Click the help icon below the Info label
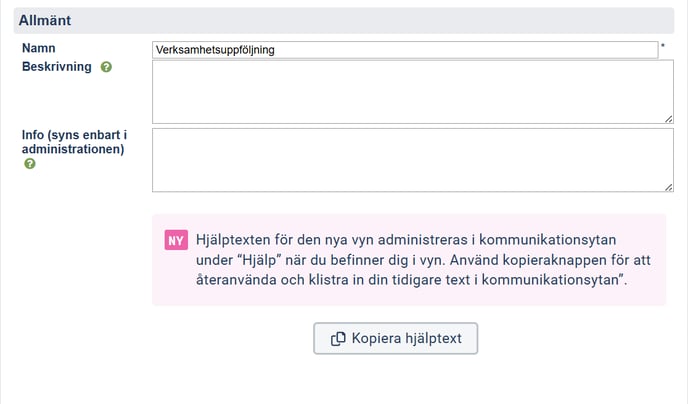The height and width of the screenshot is (404, 688). click(29, 164)
